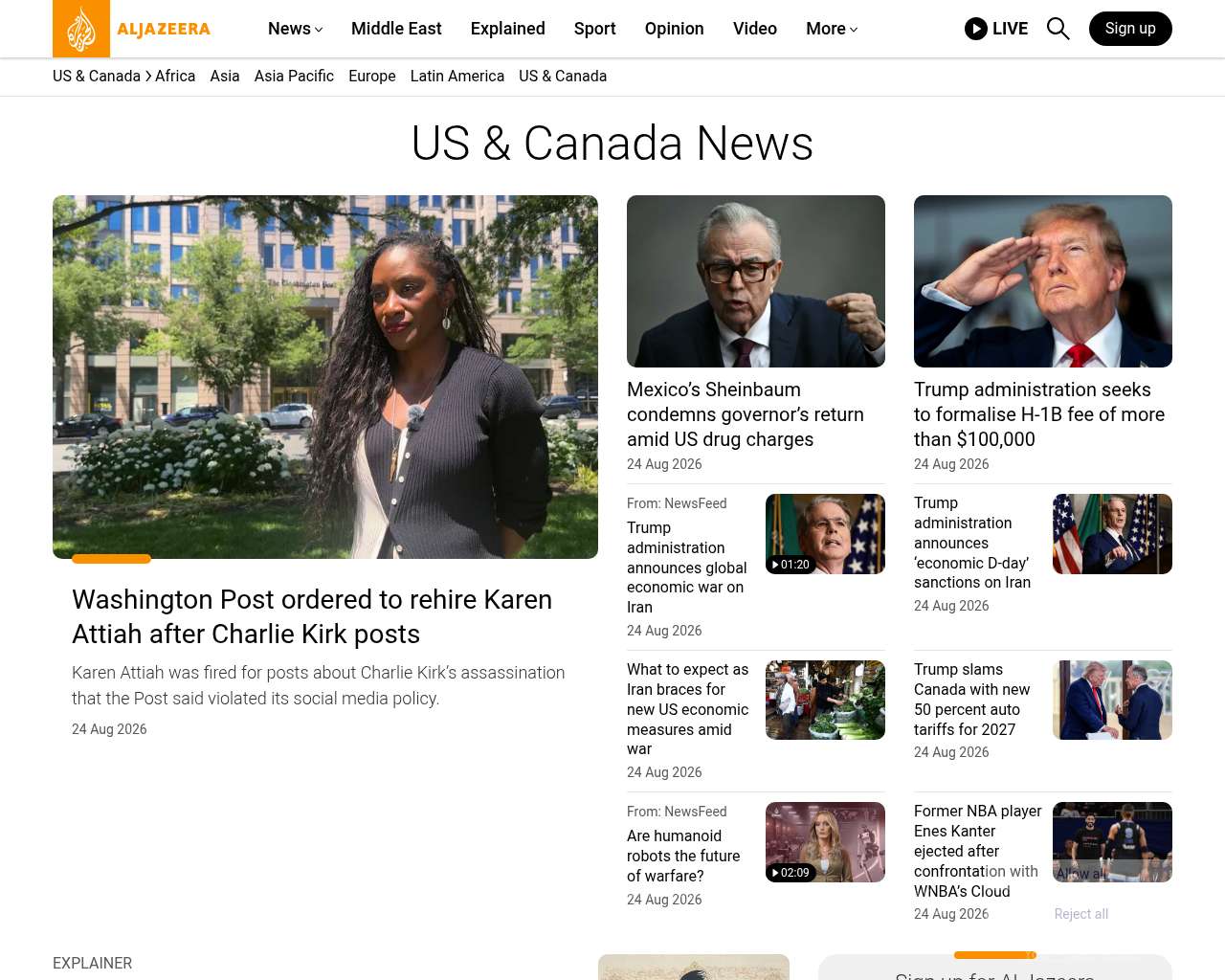This screenshot has height=980, width=1225.
Task: Click the Sign up button
Action: coord(1130,29)
